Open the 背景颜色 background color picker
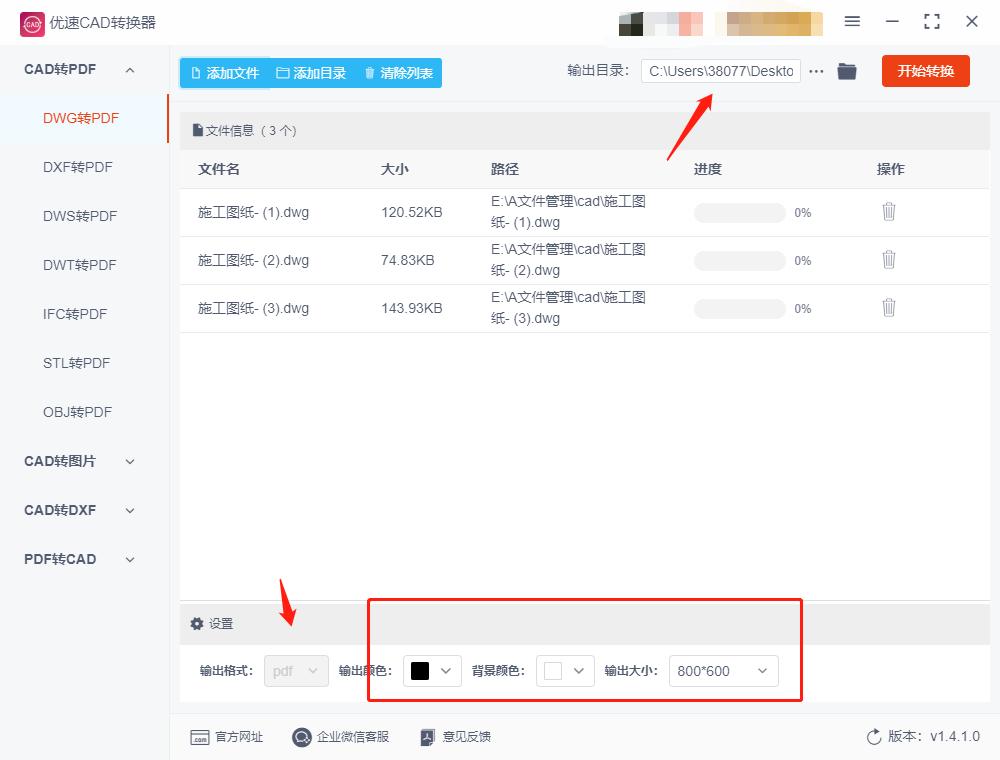This screenshot has width=1000, height=760. coord(565,671)
